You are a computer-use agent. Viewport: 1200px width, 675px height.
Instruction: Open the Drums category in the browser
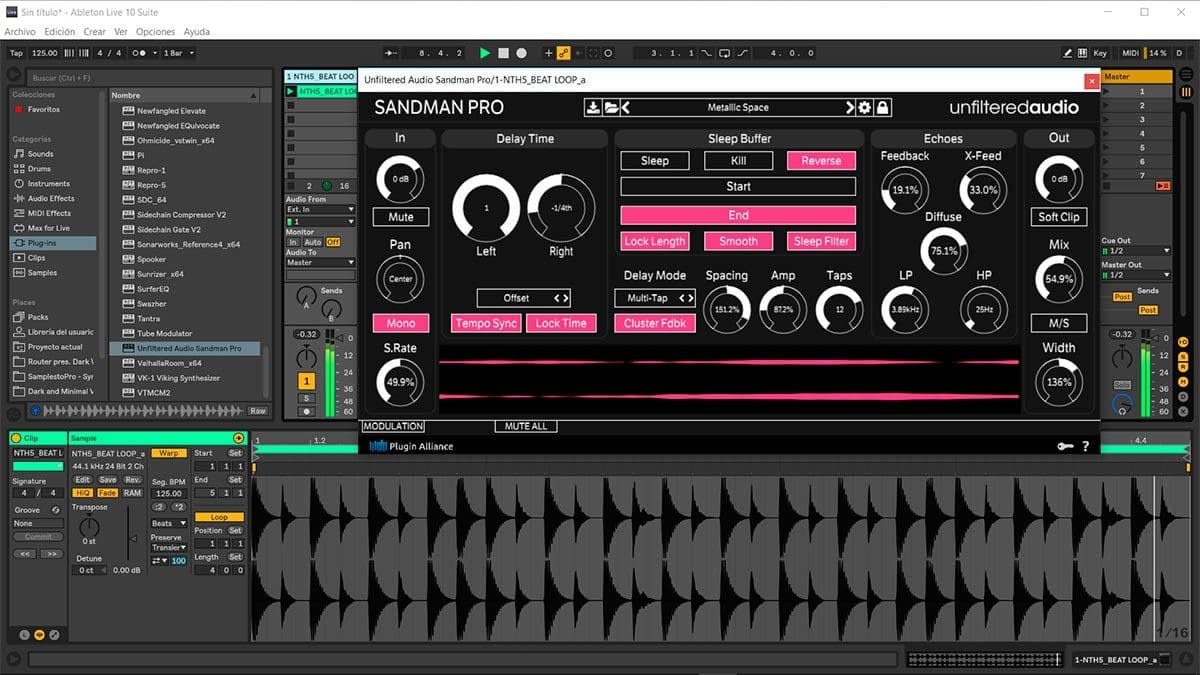pyautogui.click(x=38, y=169)
